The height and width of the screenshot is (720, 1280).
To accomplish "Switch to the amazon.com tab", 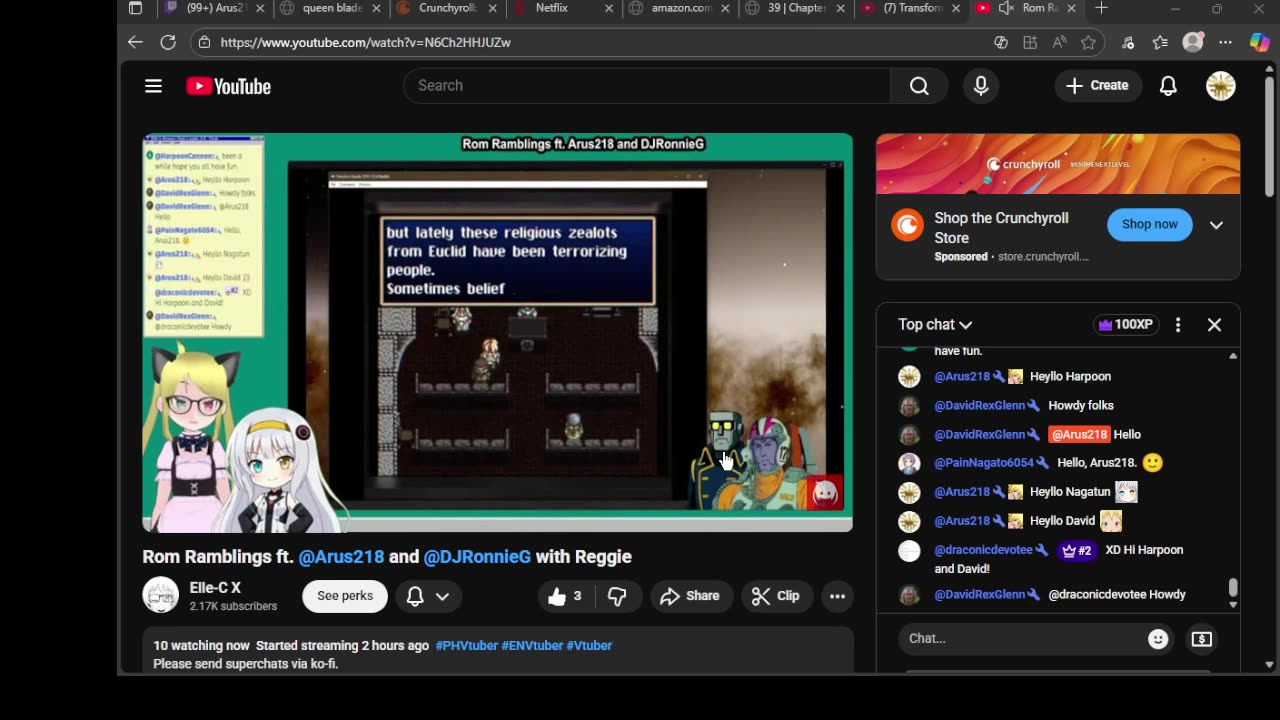I will (x=681, y=8).
